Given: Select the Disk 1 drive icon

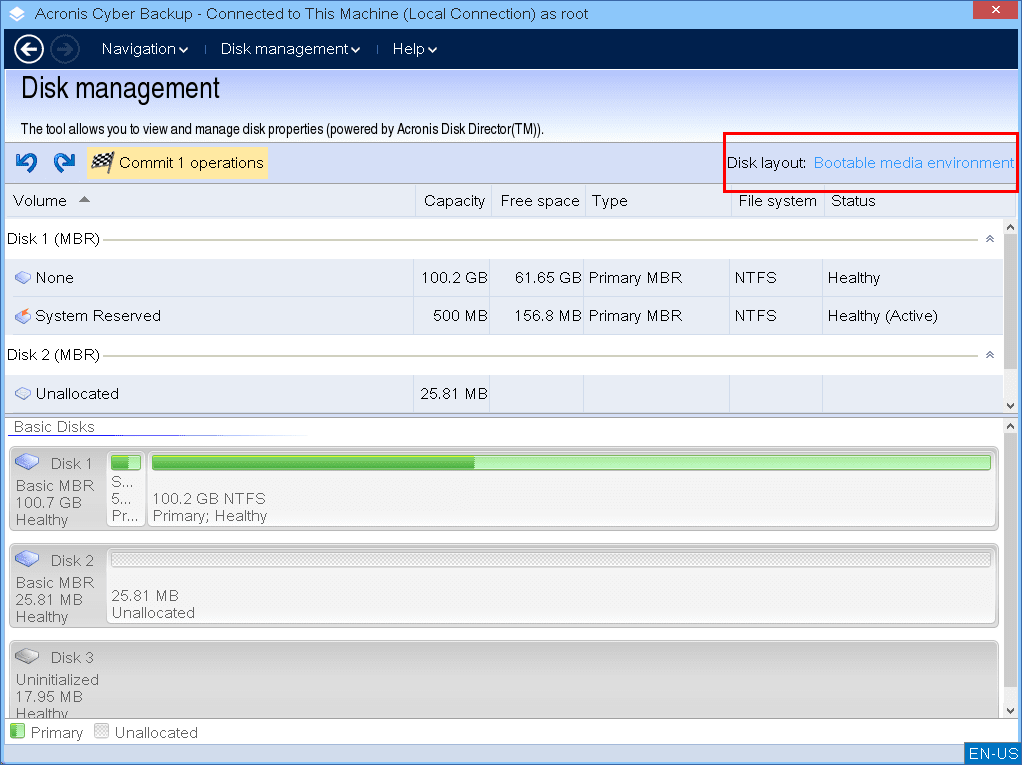Looking at the screenshot, I should [x=27, y=462].
